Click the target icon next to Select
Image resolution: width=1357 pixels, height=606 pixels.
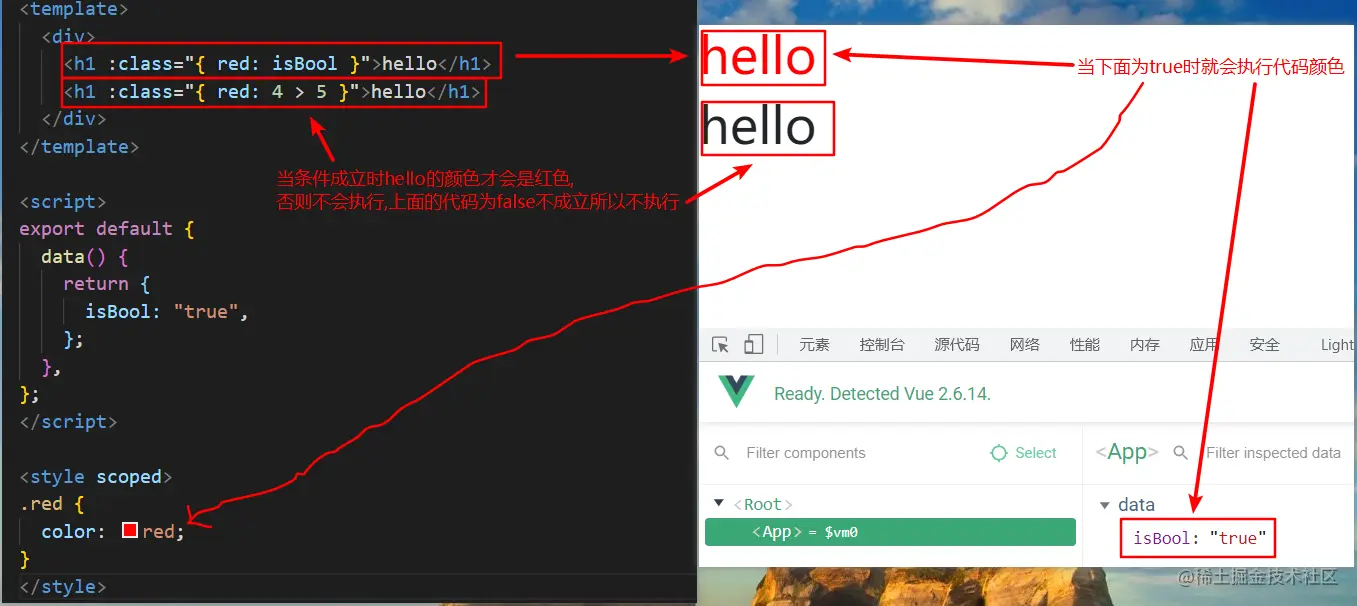click(x=998, y=453)
